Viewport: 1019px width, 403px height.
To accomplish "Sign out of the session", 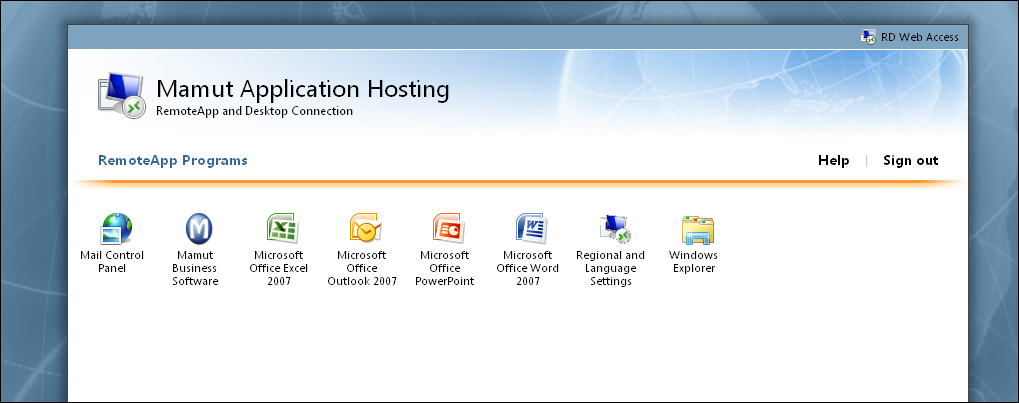I will [910, 161].
